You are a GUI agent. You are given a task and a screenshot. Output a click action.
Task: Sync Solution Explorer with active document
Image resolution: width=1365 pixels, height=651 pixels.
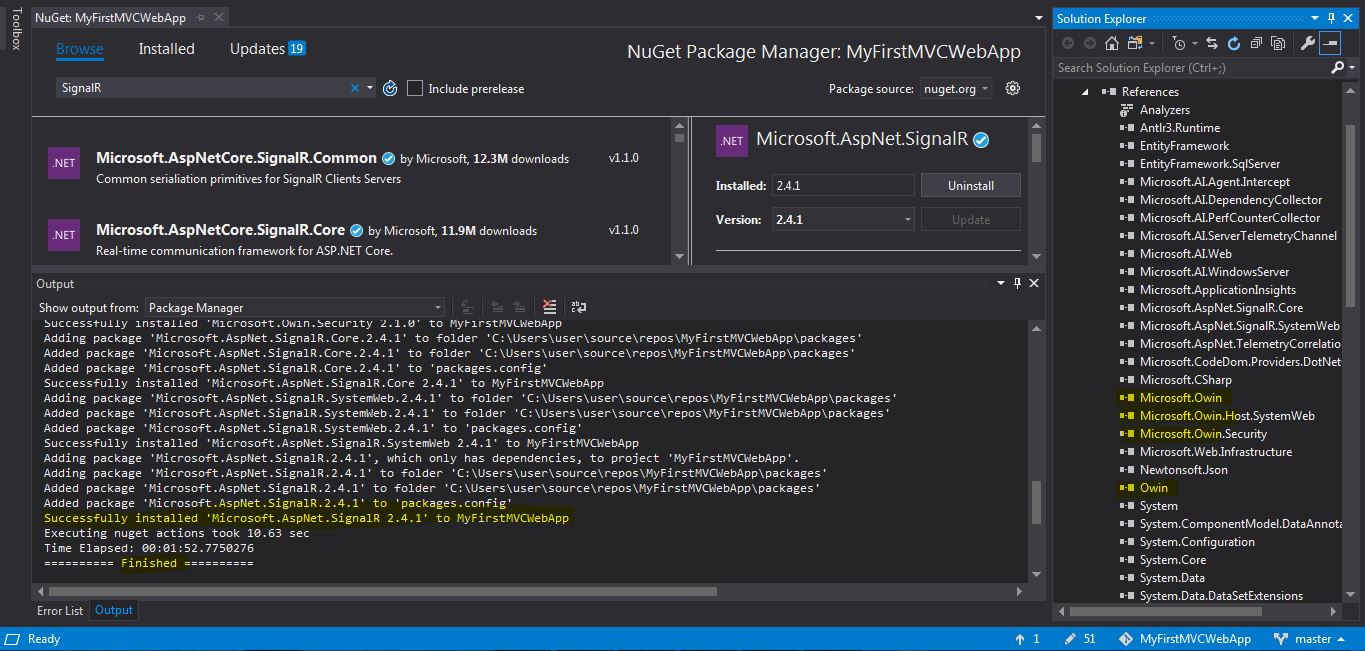1211,43
